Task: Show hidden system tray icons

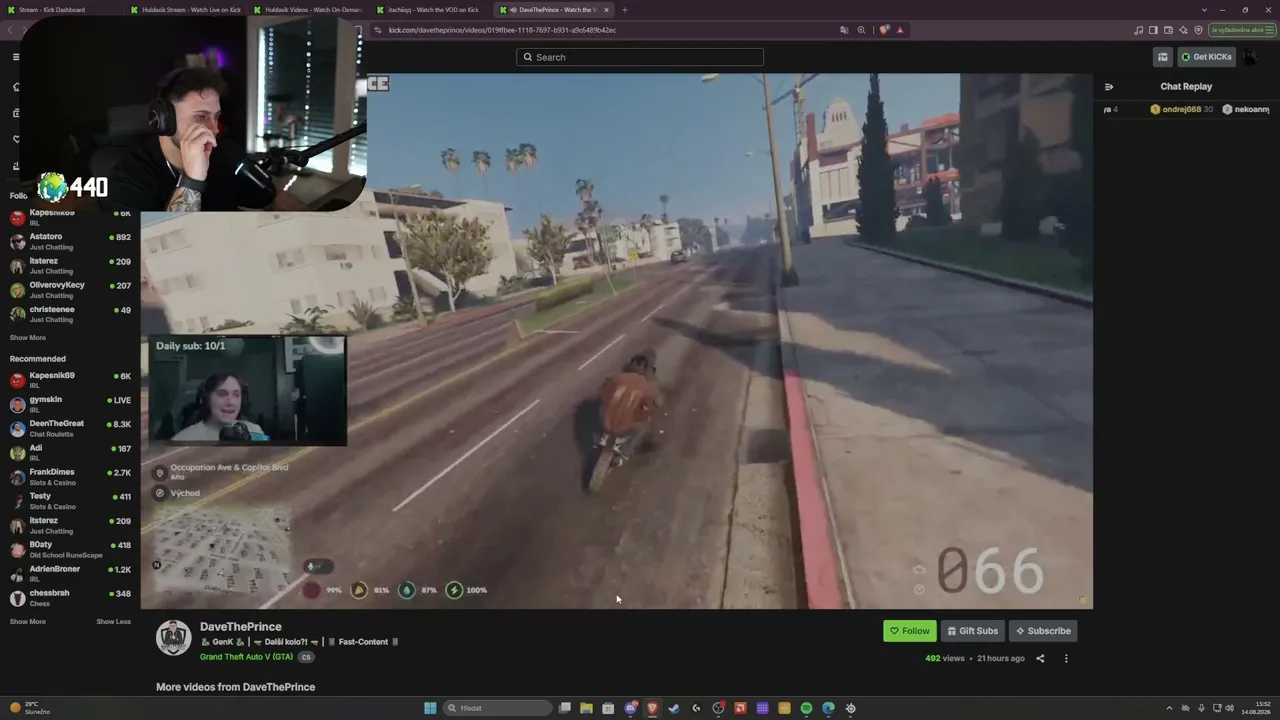Action: (1169, 708)
